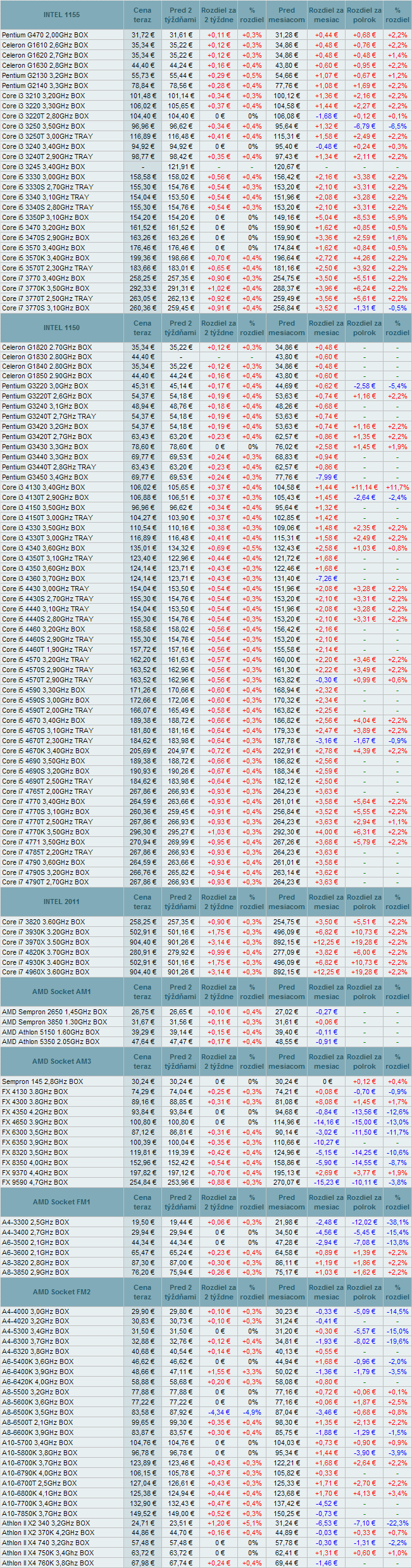Screen dimensions: 412x1568
Task: Click Core i5 3570K 3,40GHz BOX name
Action: (46, 258)
